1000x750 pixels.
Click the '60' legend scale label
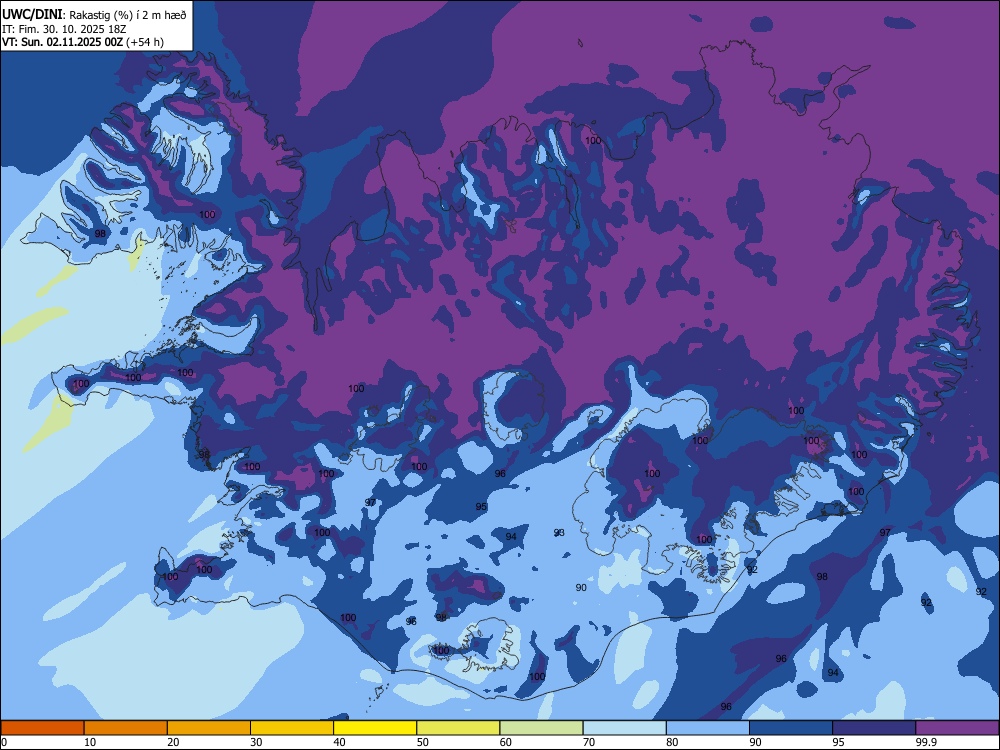[506, 742]
